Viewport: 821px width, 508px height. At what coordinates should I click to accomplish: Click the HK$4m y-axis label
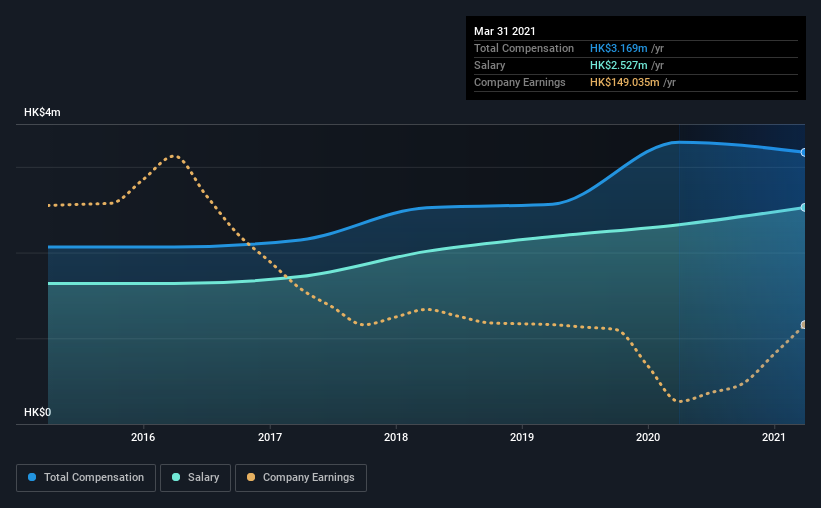(x=42, y=113)
